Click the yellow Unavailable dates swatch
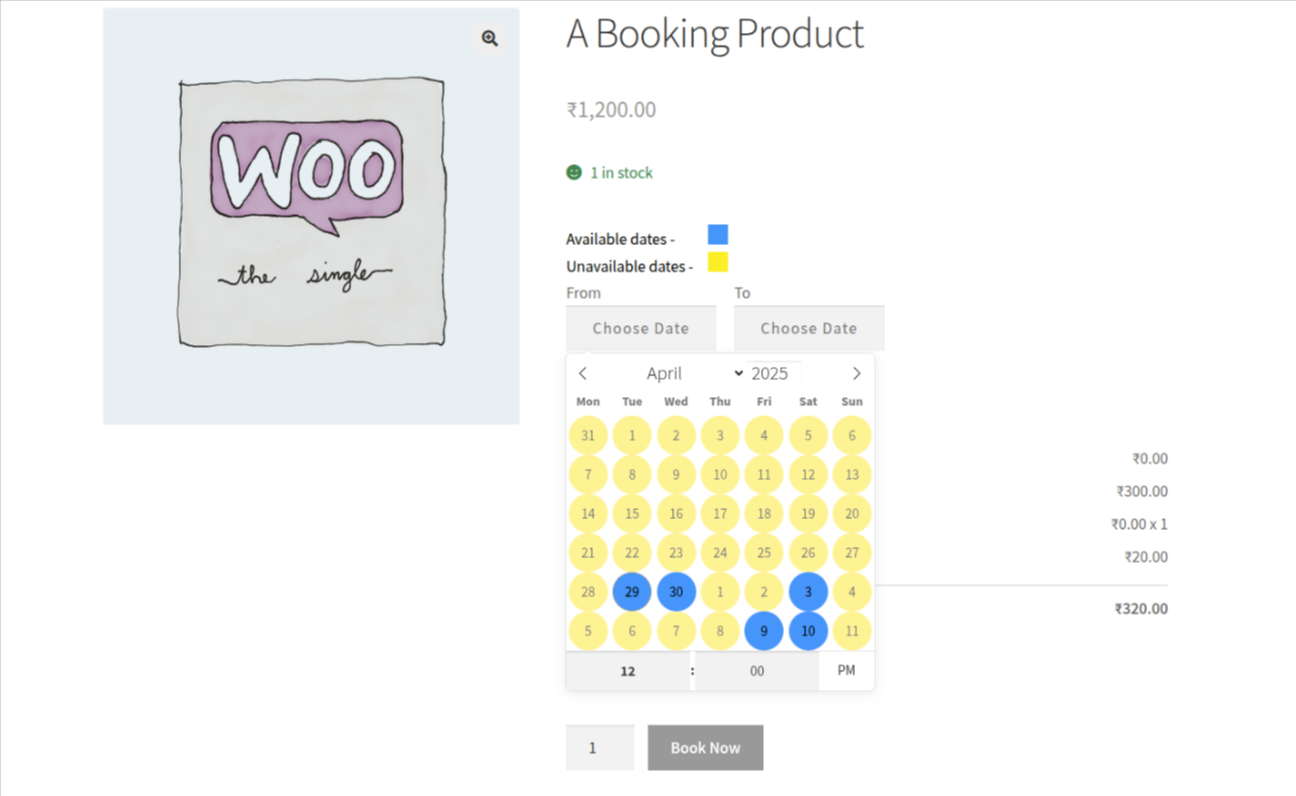 718,263
